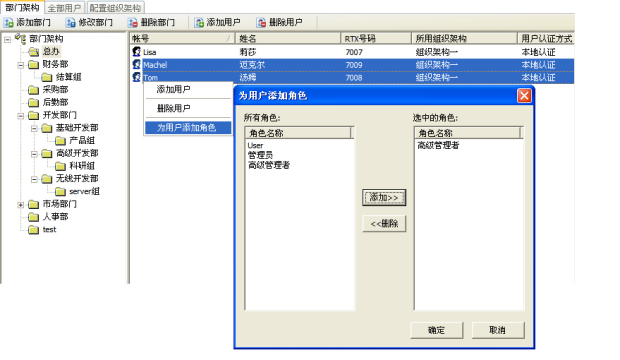
Task: Sort by the 帐号 column header
Action: click(182, 38)
